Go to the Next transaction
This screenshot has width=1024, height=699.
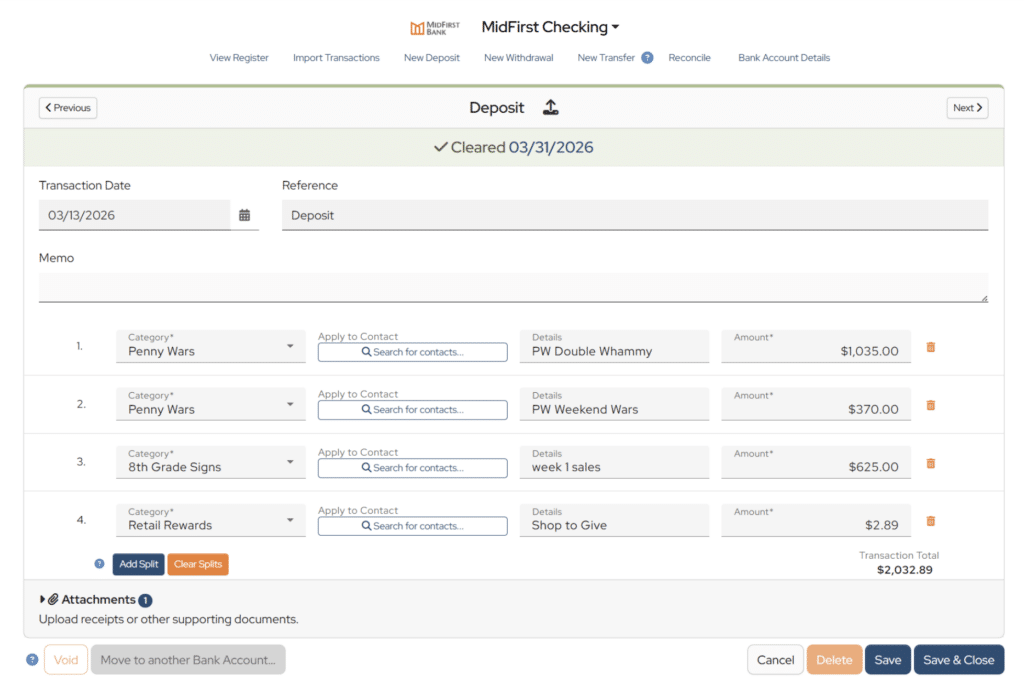coord(967,108)
